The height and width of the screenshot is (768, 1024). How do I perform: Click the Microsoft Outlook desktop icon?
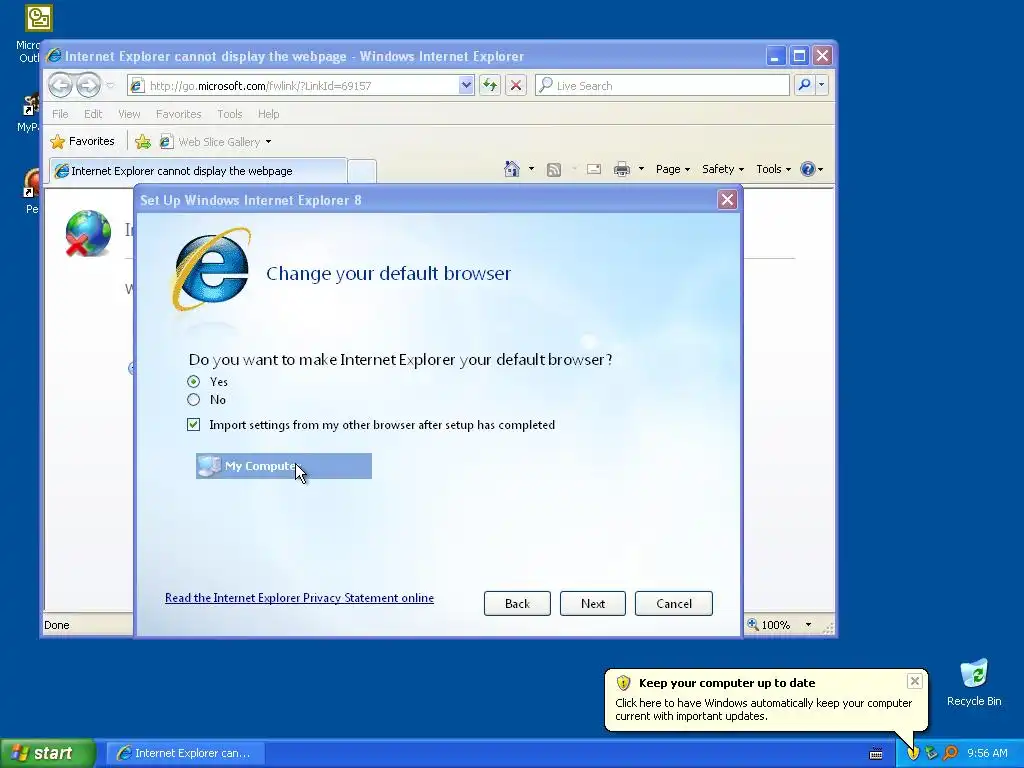click(39, 18)
